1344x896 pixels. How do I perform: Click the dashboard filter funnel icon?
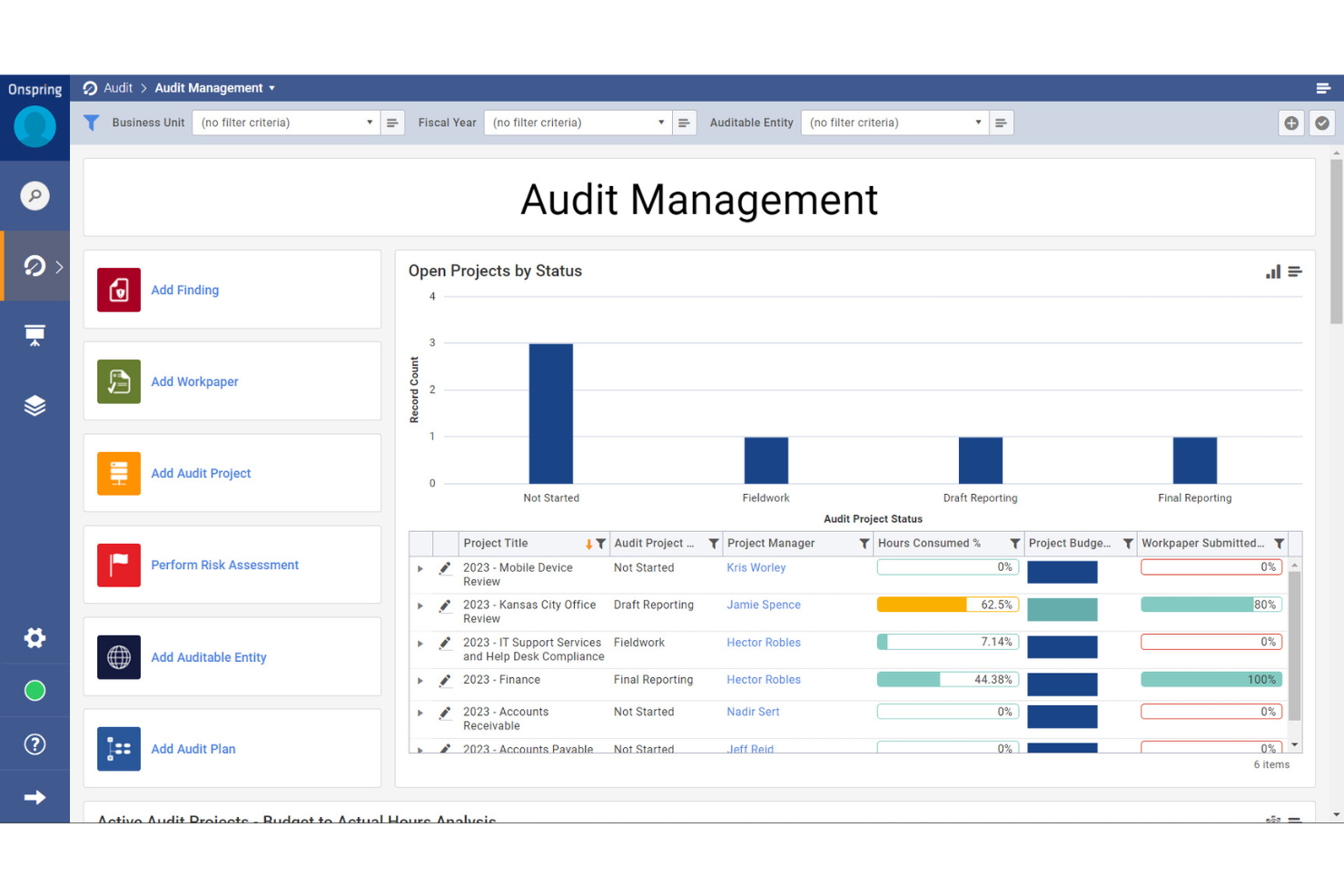91,123
